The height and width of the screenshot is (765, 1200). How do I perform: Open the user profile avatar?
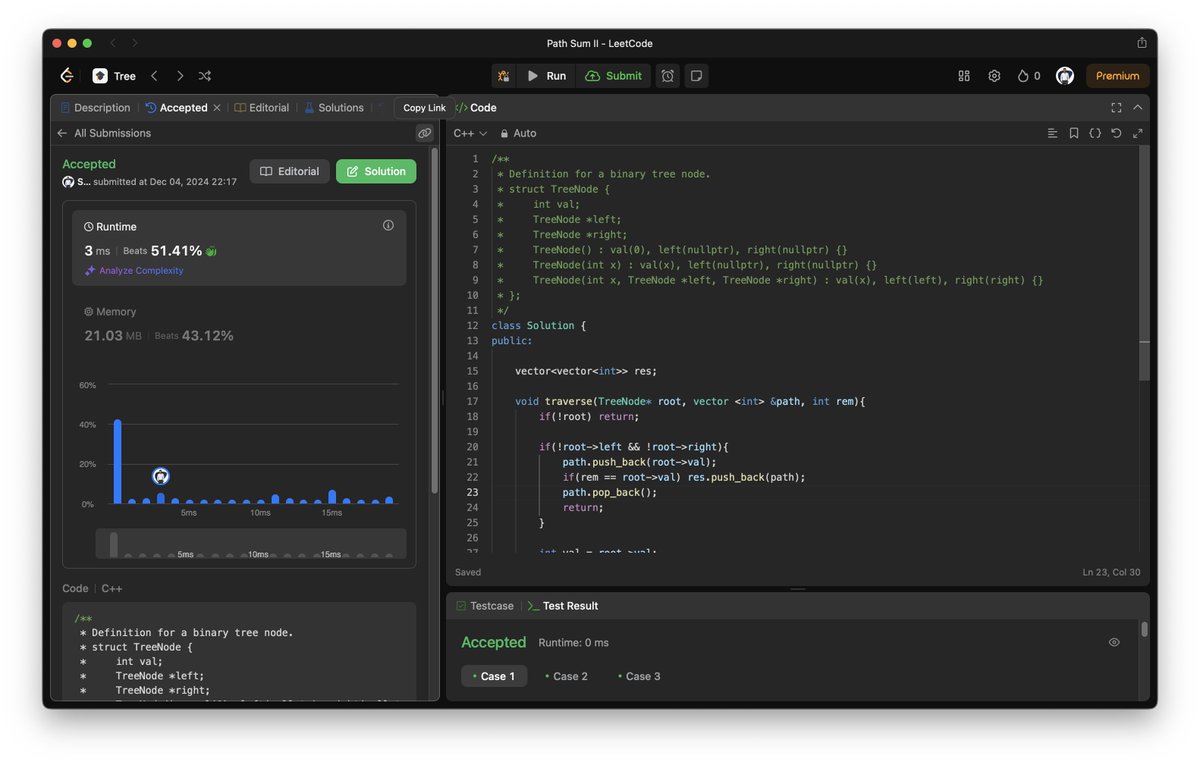tap(1065, 76)
